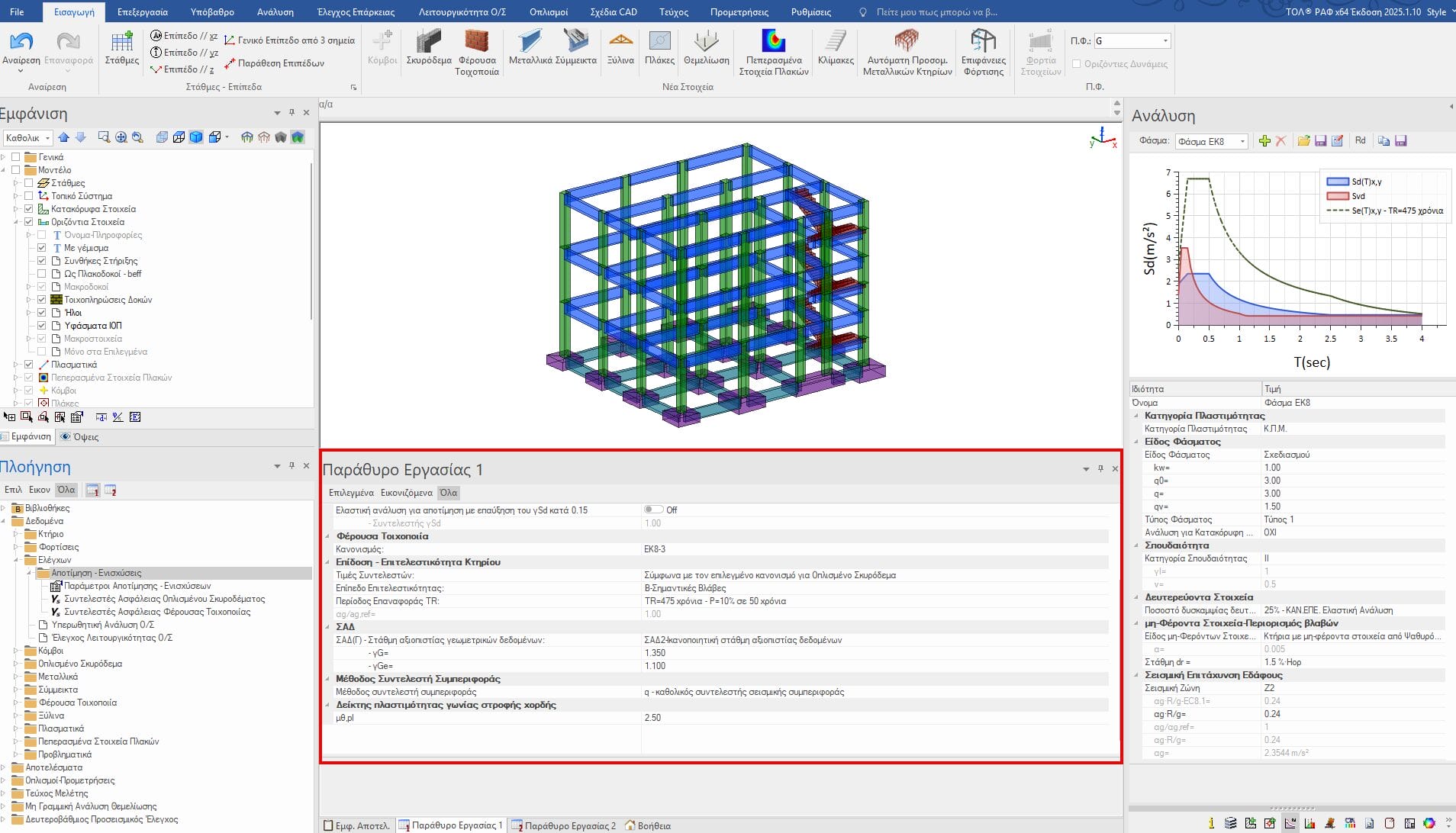Switch to Παράθυρο Εργασίας 2 tab
Image resolution: width=1456 pixels, height=833 pixels.
tap(569, 825)
